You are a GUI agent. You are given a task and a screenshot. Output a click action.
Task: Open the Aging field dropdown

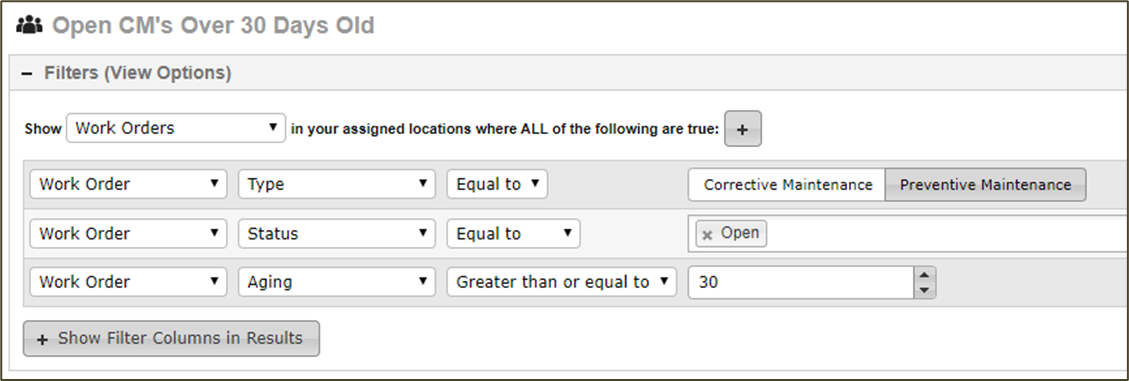(x=336, y=282)
